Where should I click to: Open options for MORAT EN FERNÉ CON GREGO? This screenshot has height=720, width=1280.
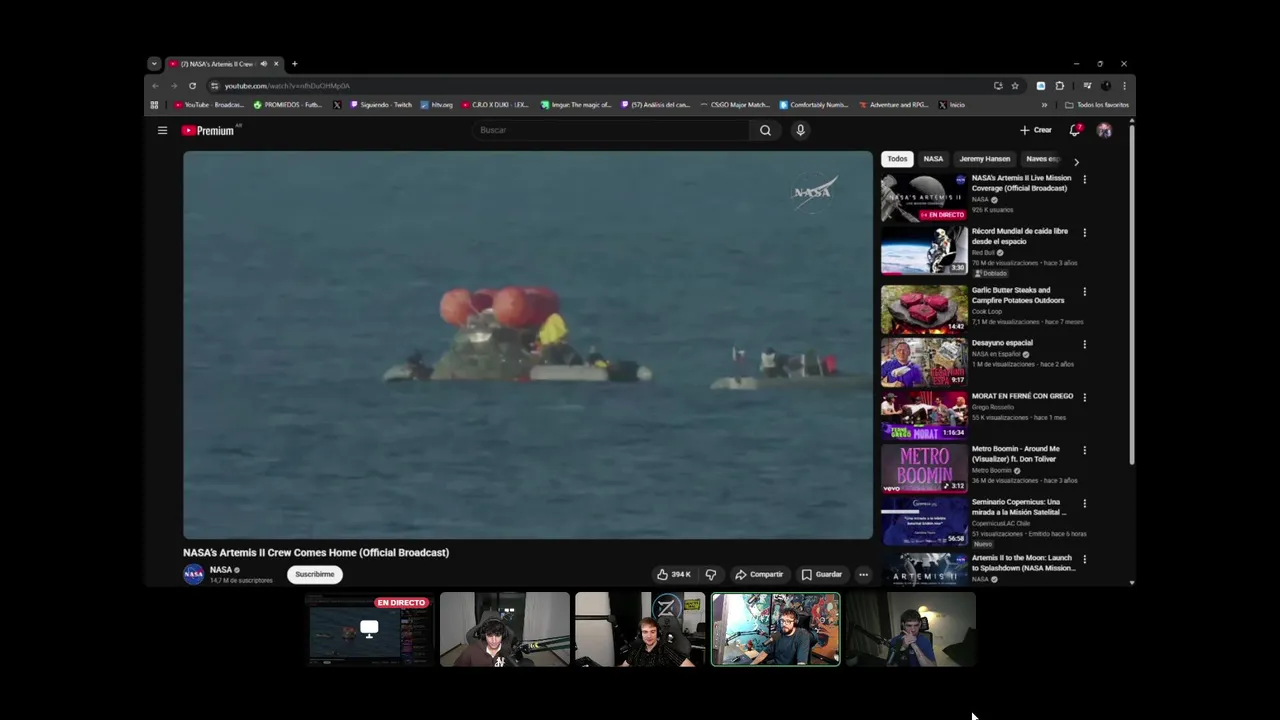[1084, 398]
